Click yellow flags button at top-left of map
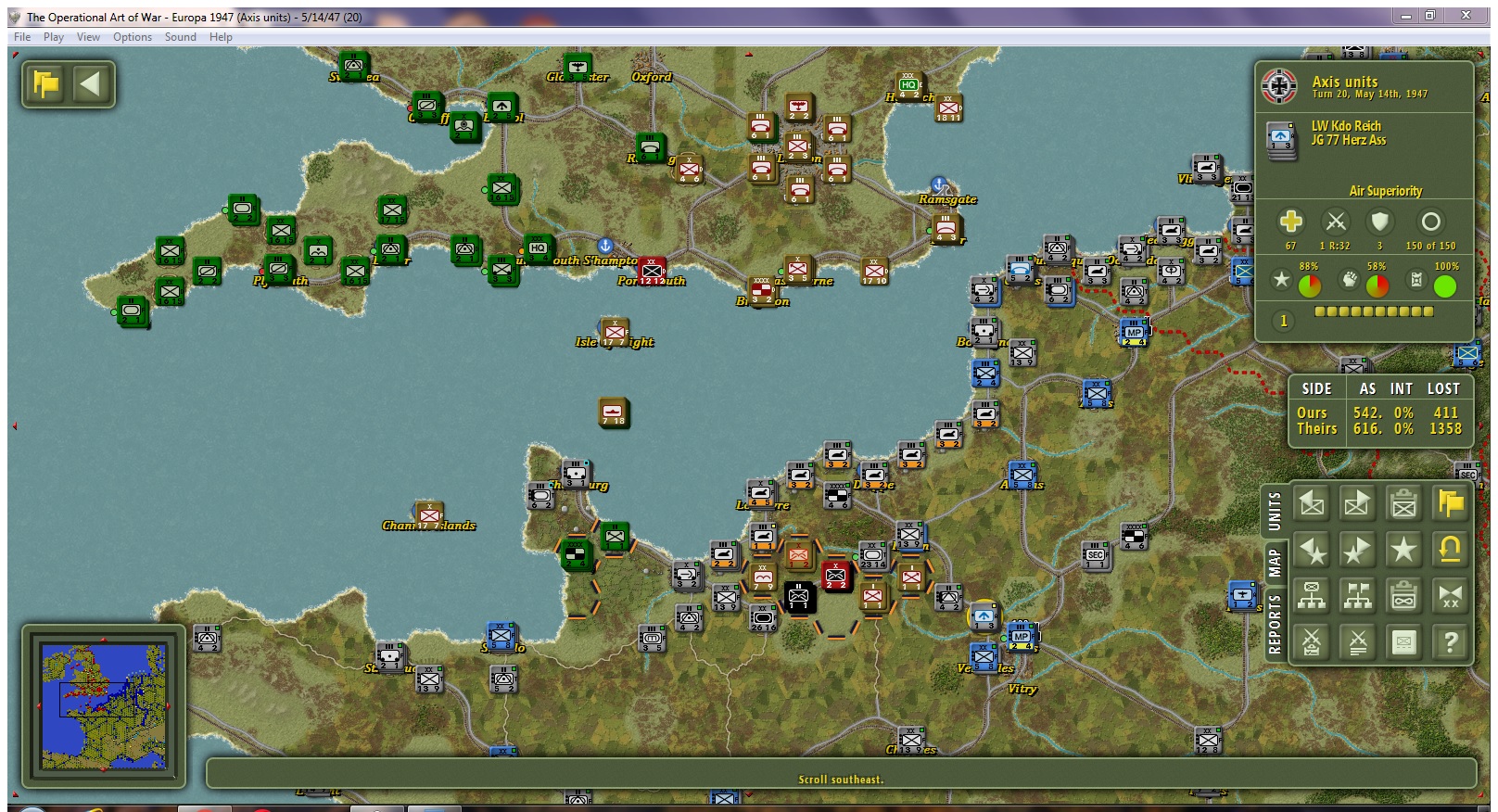The height and width of the screenshot is (812, 1498). pyautogui.click(x=45, y=85)
